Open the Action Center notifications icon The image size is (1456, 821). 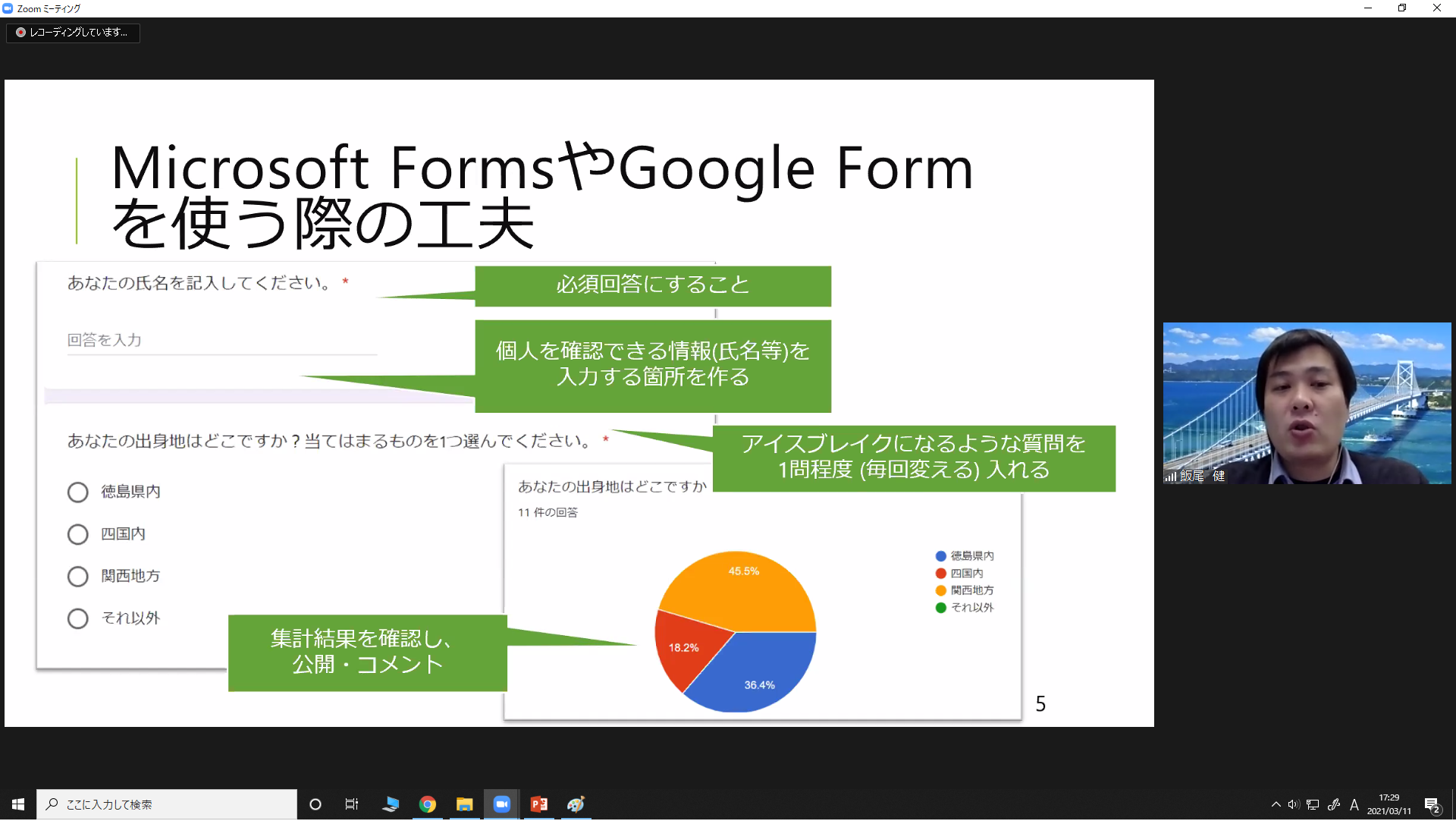coord(1432,806)
